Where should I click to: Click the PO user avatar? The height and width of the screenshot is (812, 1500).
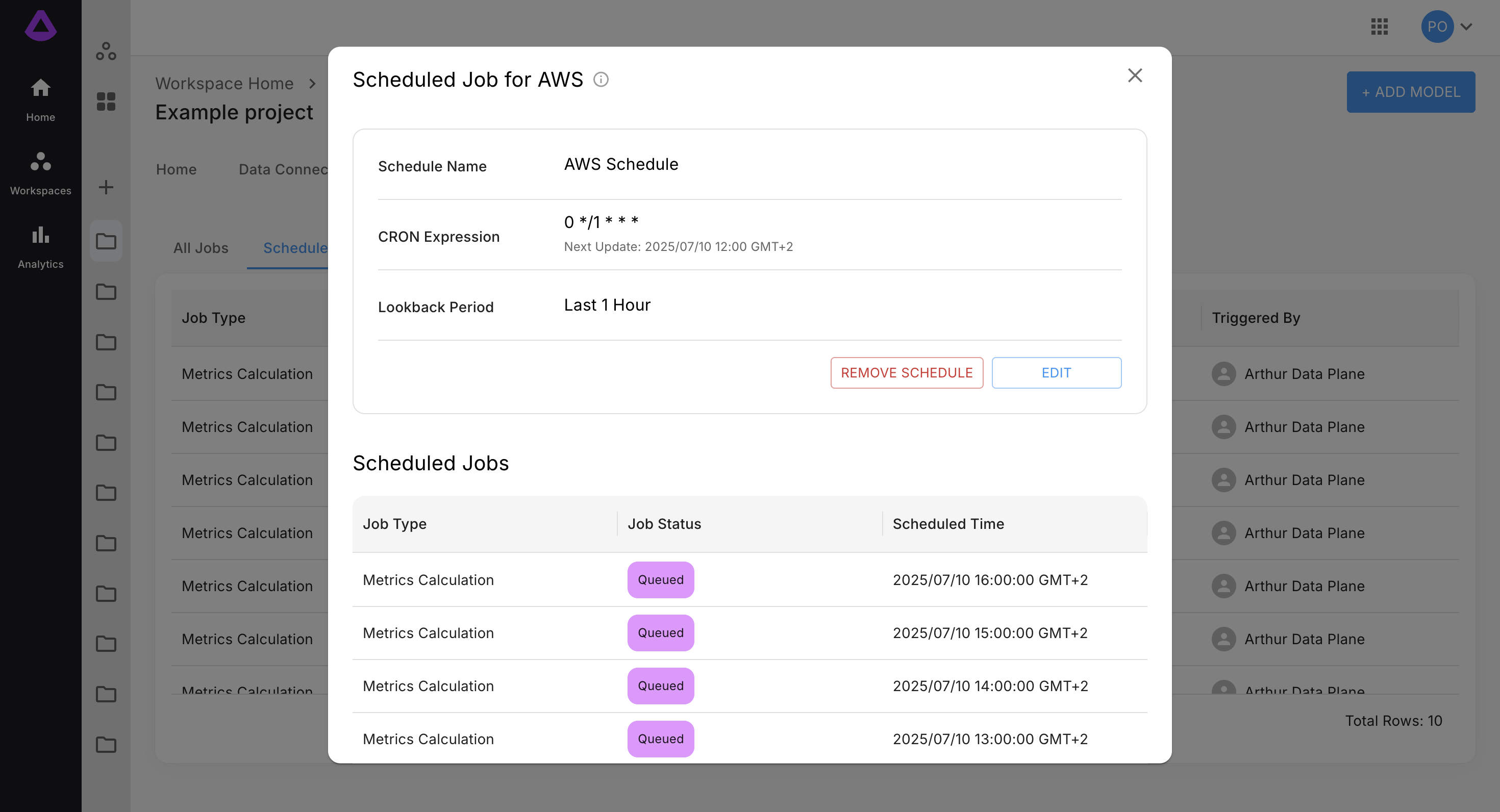tap(1437, 26)
